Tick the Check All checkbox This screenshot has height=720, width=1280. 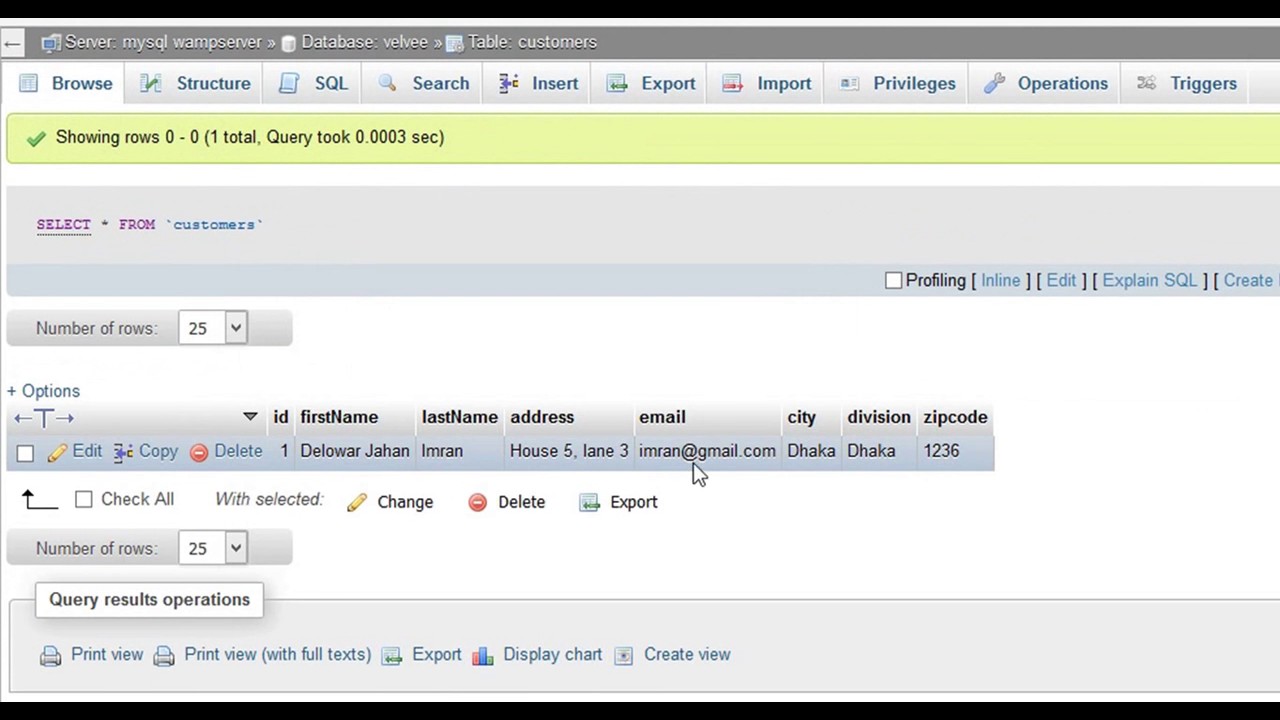84,499
